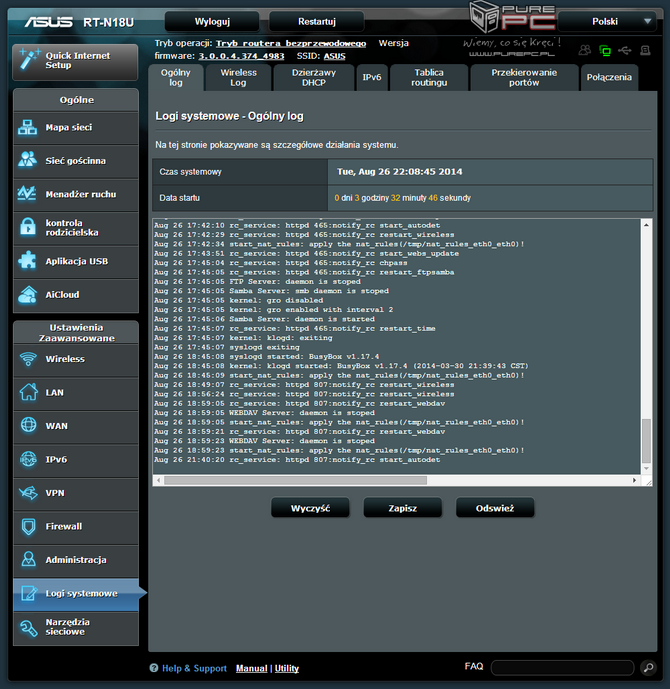Click the log scroll left arrow
Viewport: 670px width, 689px height.
pos(159,480)
